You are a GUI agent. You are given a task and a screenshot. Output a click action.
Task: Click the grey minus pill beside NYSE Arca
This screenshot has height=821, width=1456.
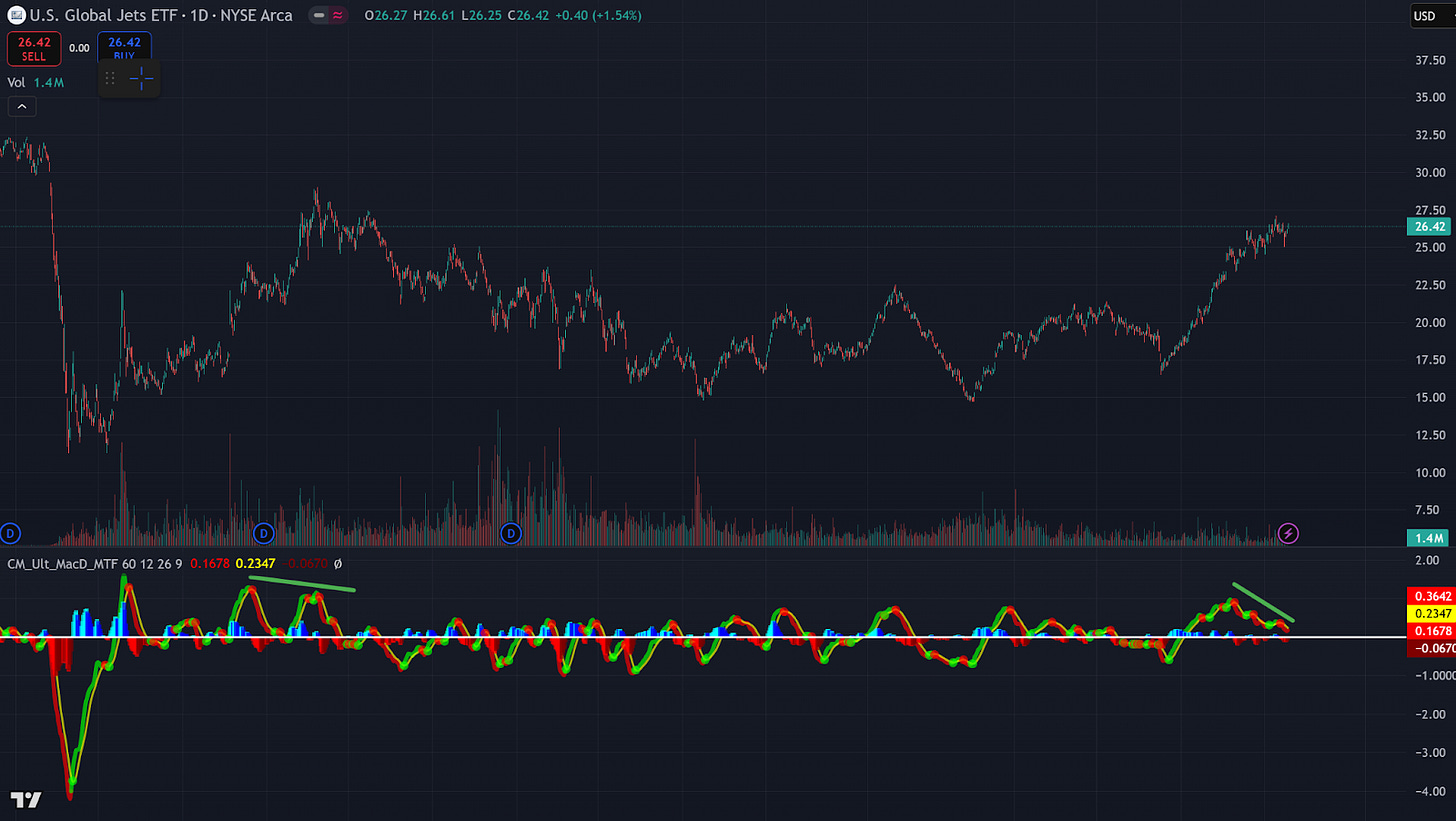click(x=319, y=15)
